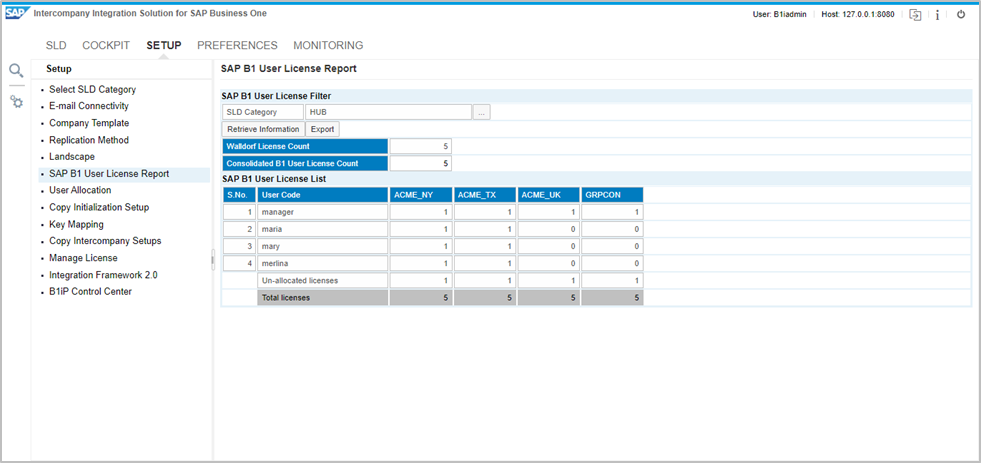Choose E-mail Connectivity in Setup list
Screen dimensions: 981x463
[x=89, y=106]
